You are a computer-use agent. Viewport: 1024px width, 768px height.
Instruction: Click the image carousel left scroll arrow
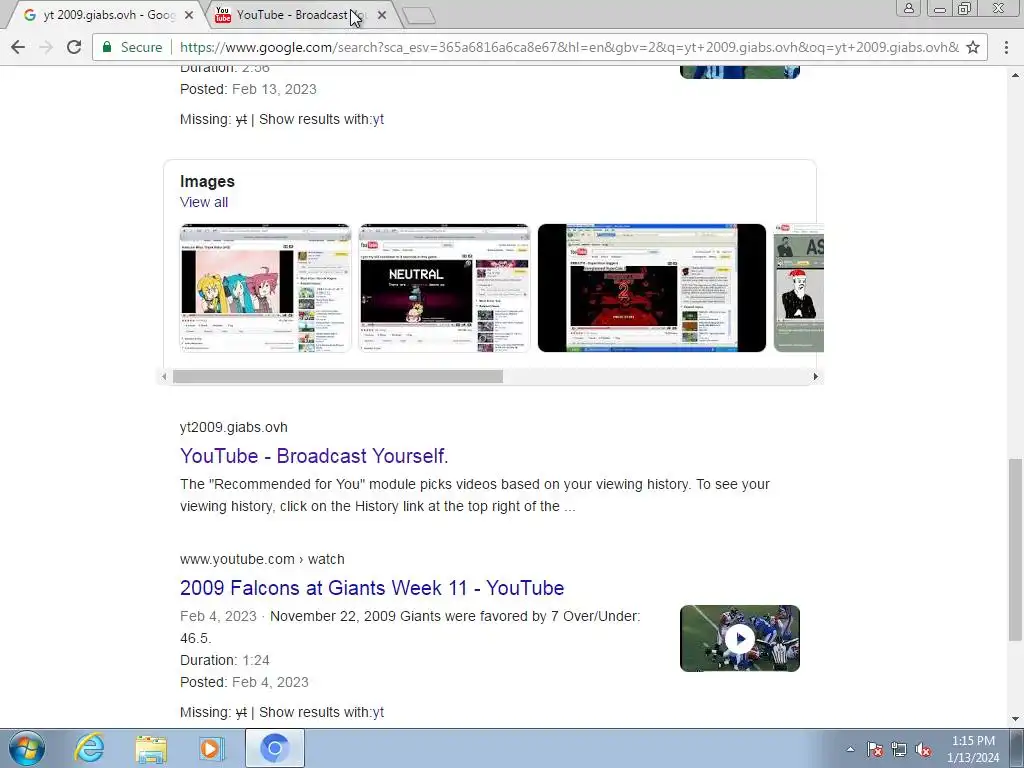[164, 377]
